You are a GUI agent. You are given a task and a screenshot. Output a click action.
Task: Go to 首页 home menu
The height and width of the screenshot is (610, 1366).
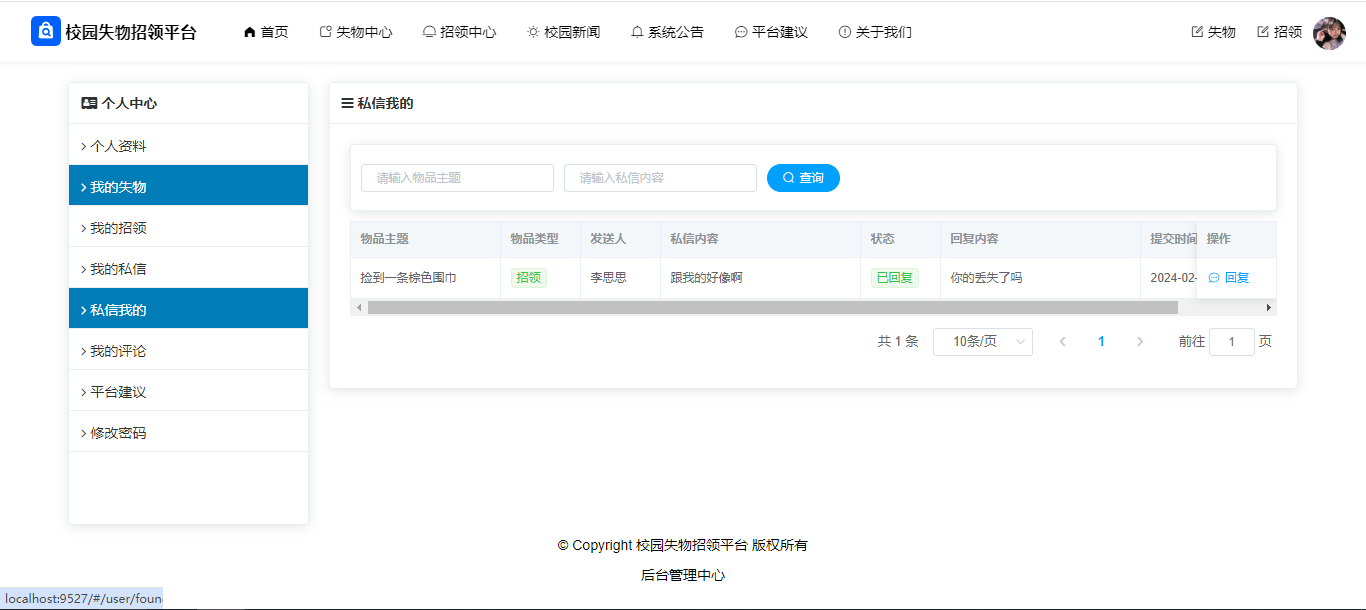point(266,32)
